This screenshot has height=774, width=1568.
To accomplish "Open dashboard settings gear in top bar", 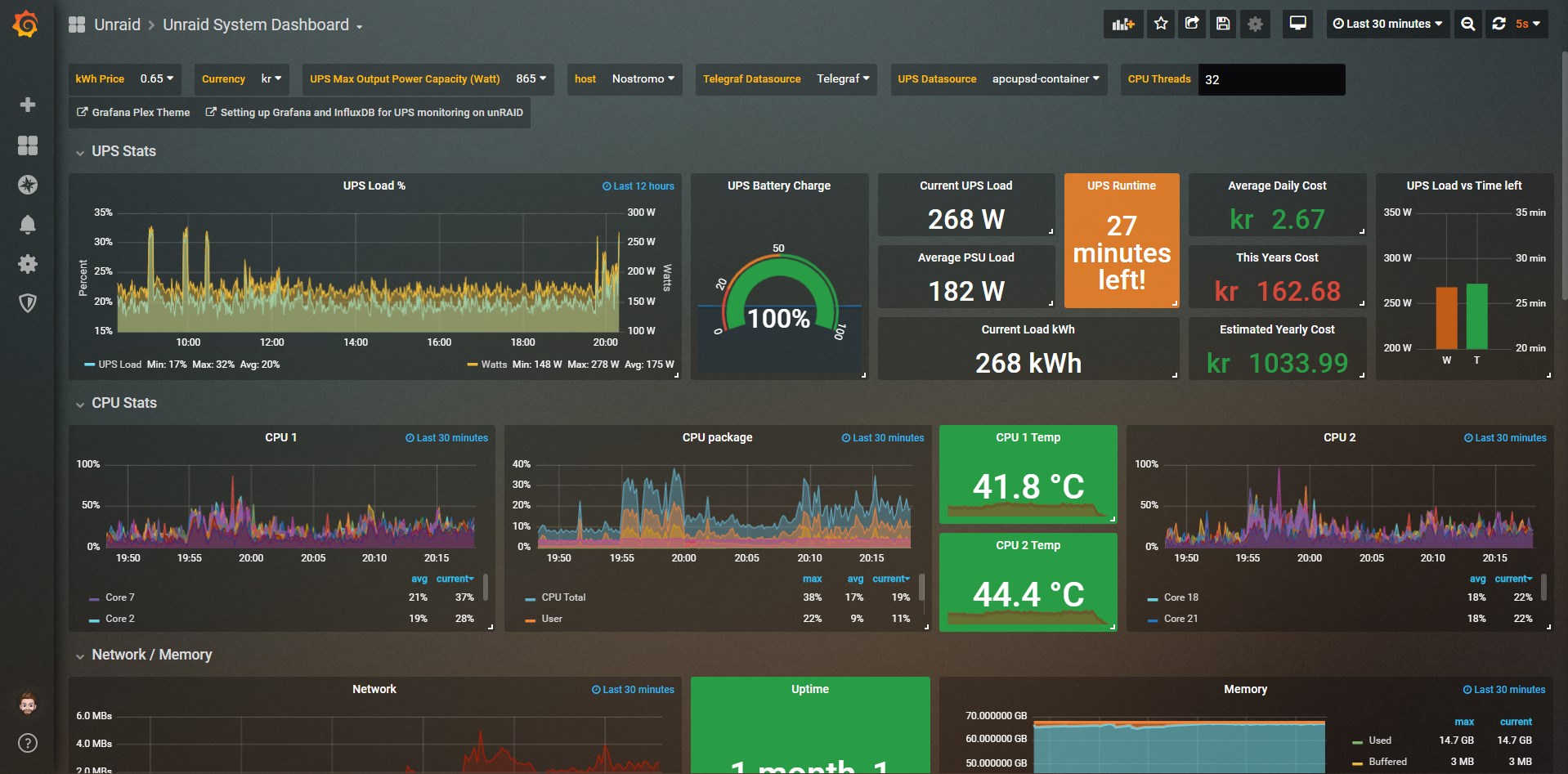I will coord(1255,24).
